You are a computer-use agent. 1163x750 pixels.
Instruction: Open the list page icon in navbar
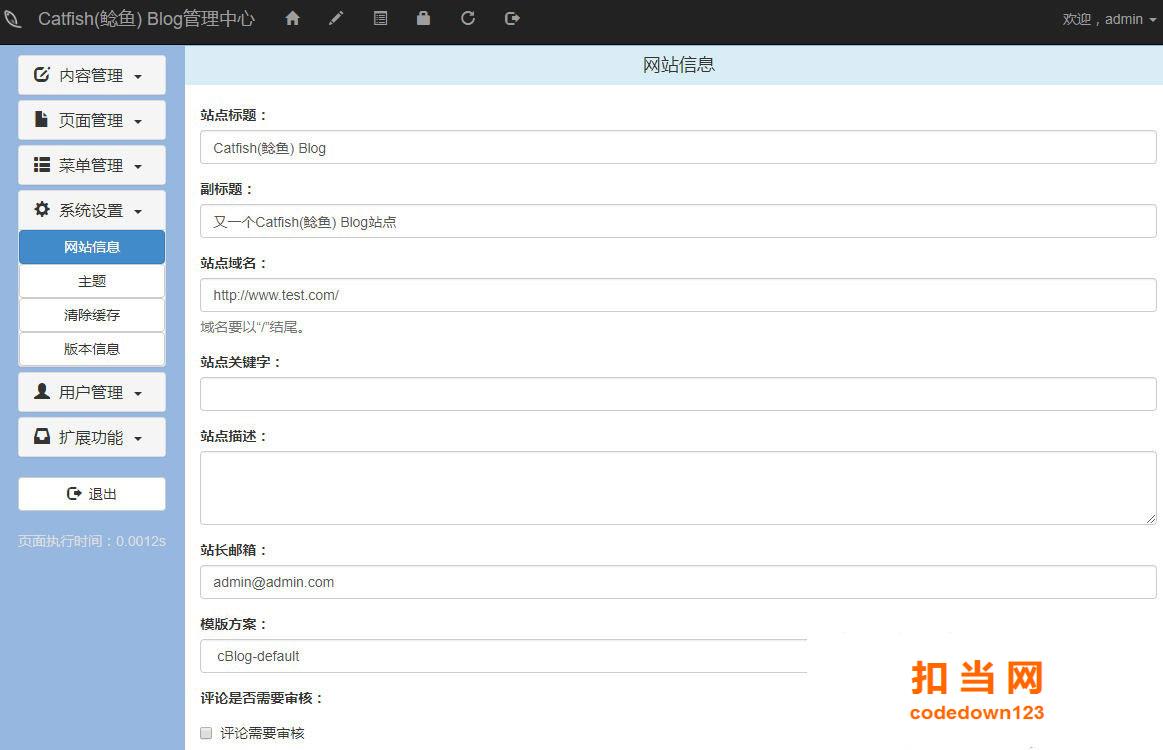point(380,19)
